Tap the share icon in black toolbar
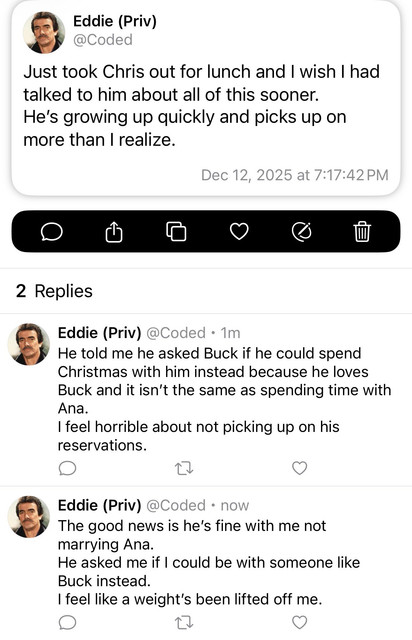Viewport: 412px width, 640px height. coord(114,232)
